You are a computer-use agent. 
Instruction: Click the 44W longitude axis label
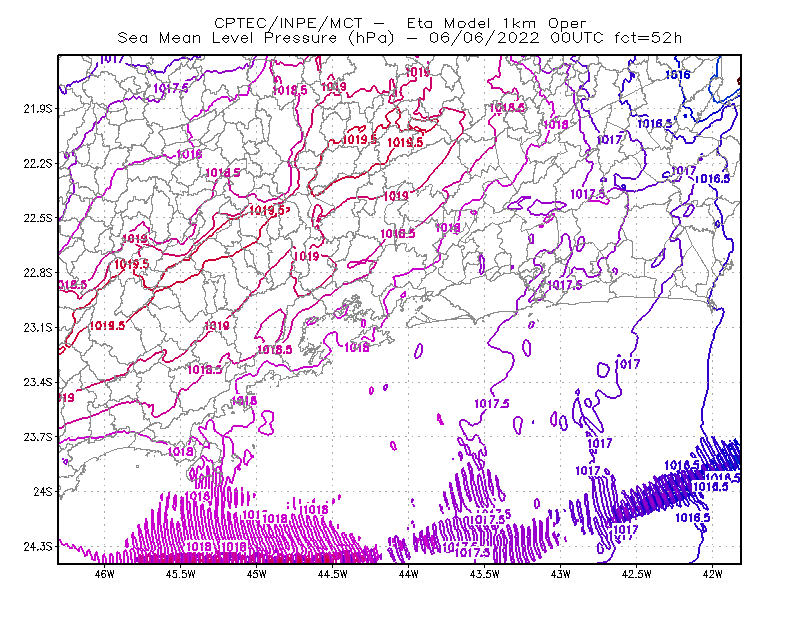coord(408,574)
